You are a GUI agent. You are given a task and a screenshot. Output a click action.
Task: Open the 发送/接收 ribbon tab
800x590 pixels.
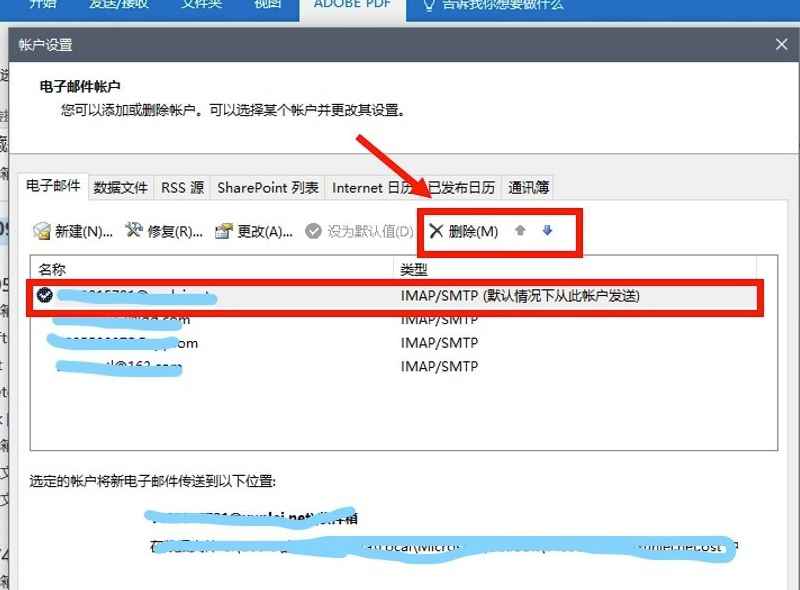point(118,5)
